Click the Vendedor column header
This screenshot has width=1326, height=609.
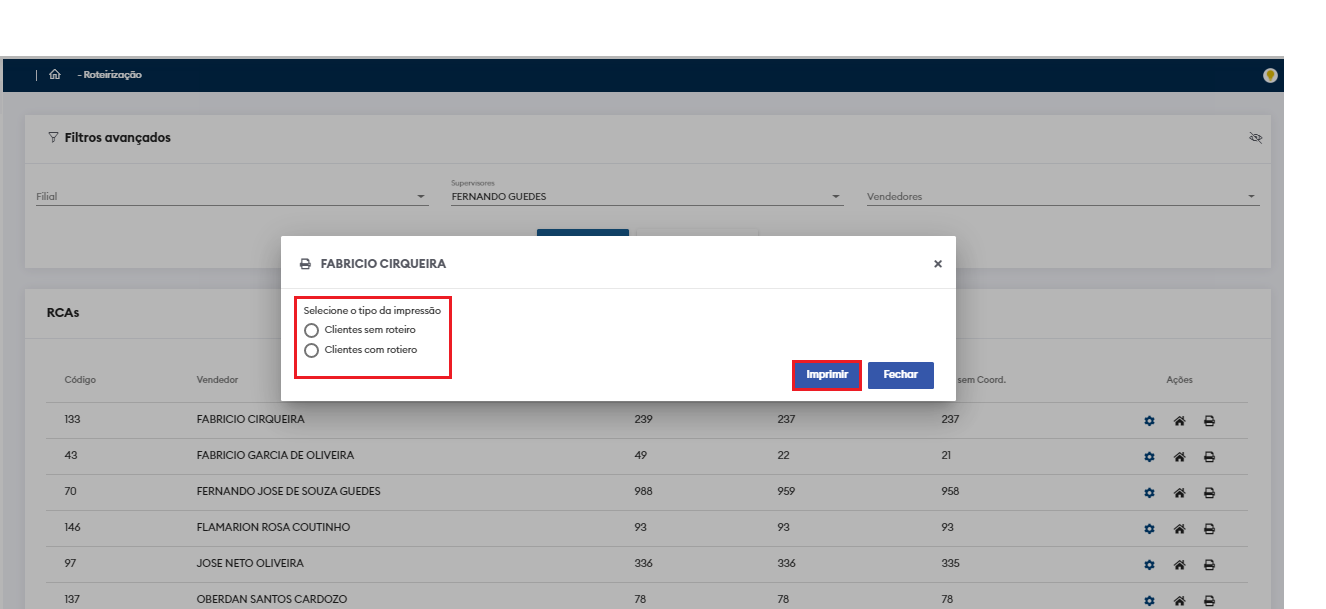coord(217,380)
